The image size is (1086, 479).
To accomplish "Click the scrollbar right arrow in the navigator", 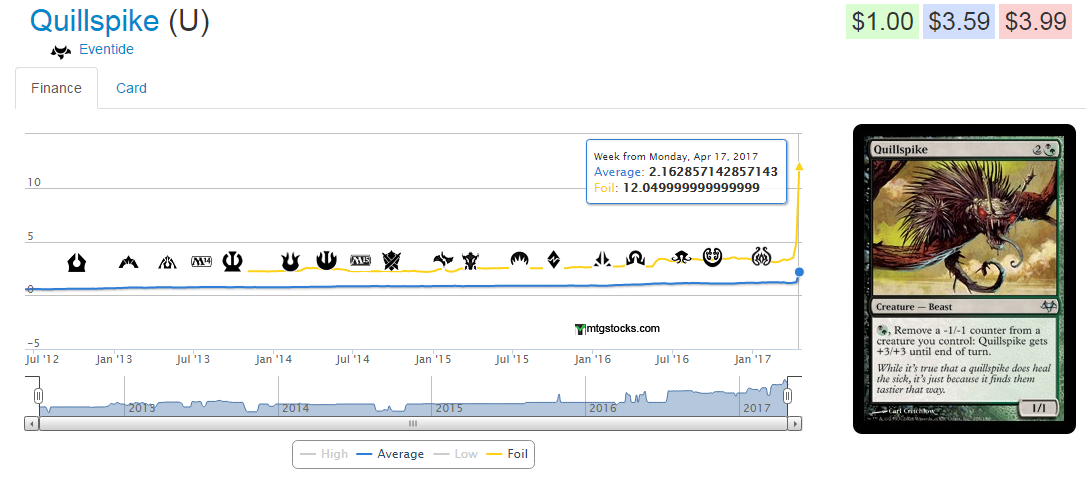I will 794,423.
